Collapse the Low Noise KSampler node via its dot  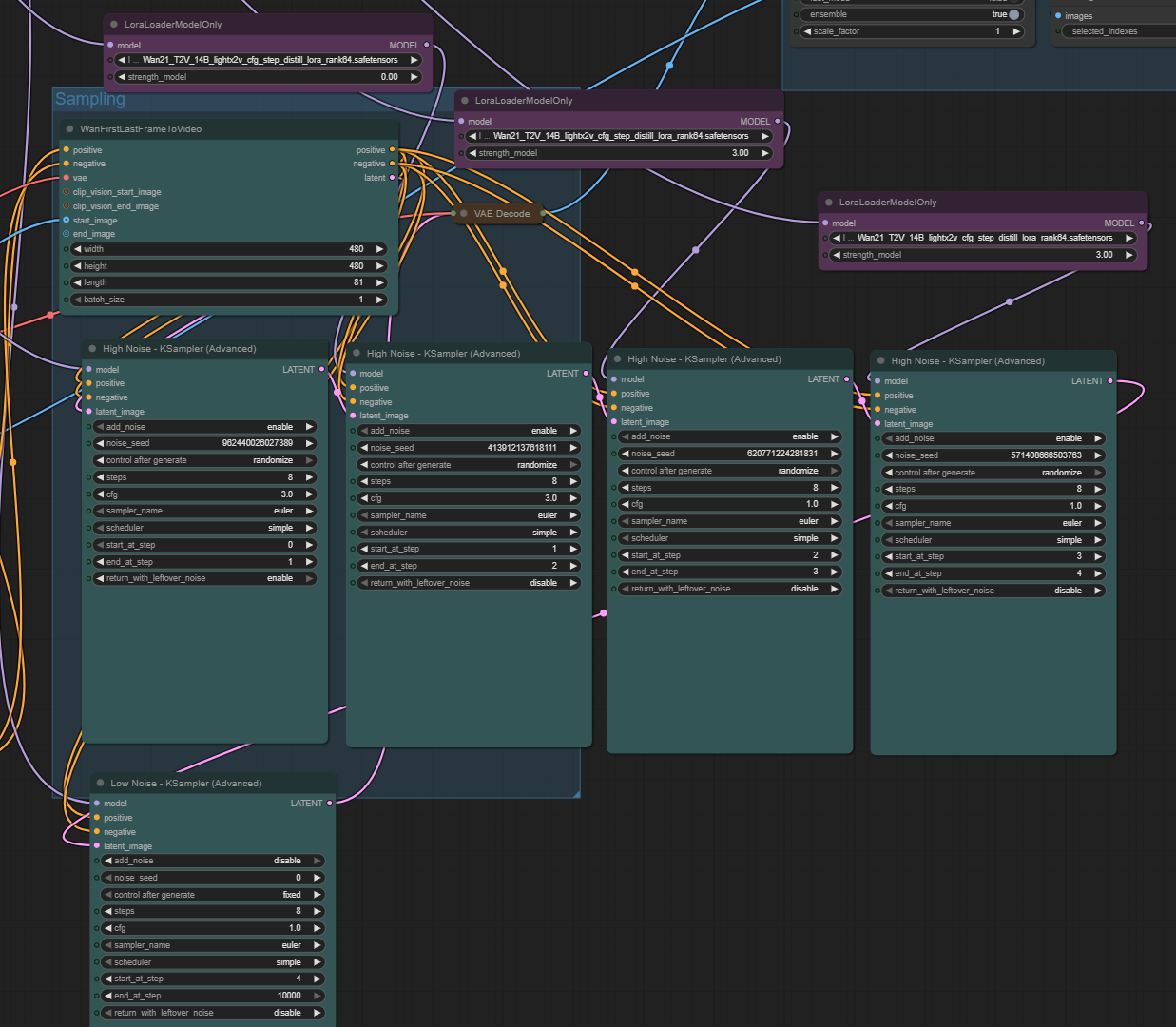[100, 784]
